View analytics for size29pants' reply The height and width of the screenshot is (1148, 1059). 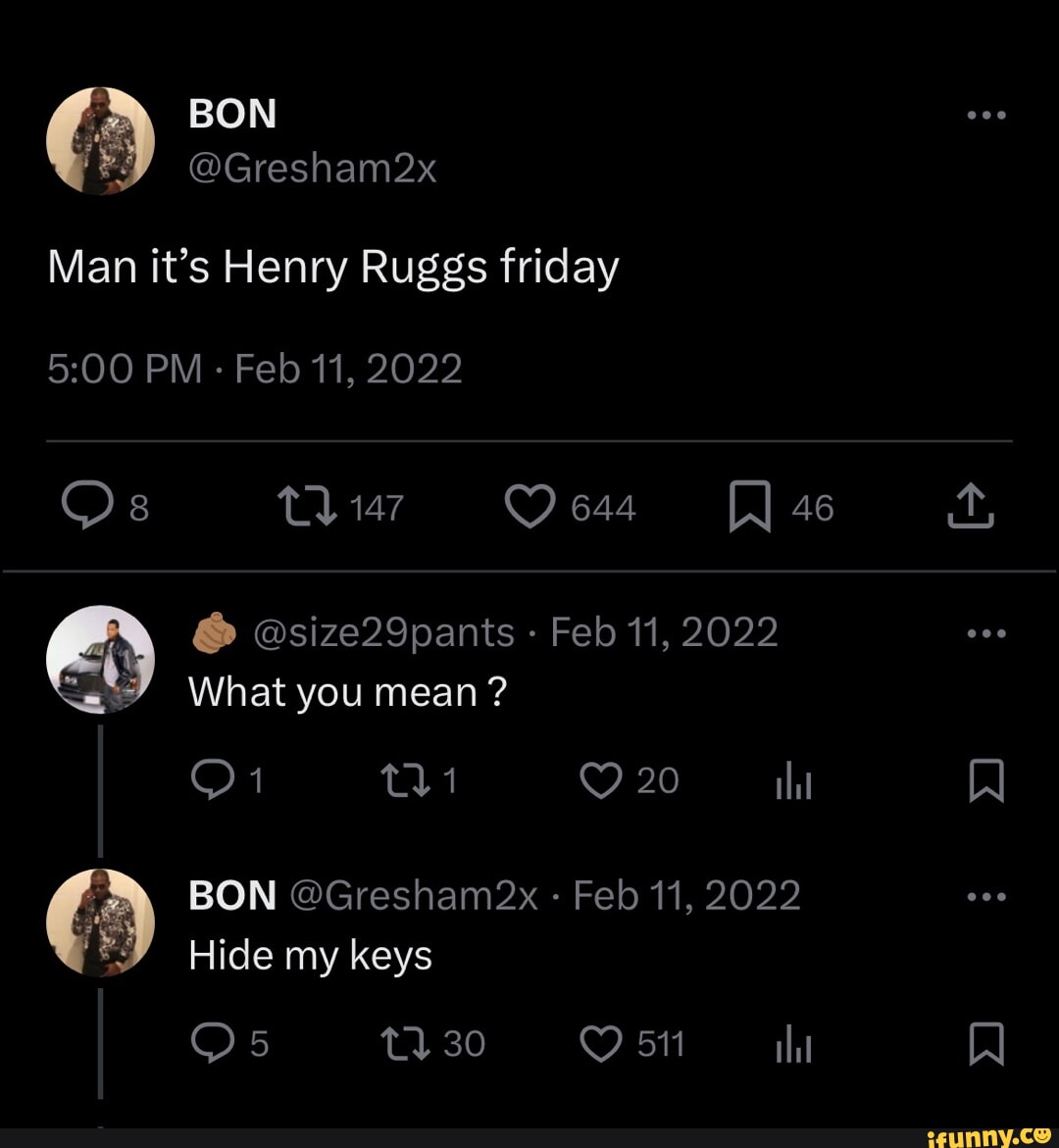point(792,779)
